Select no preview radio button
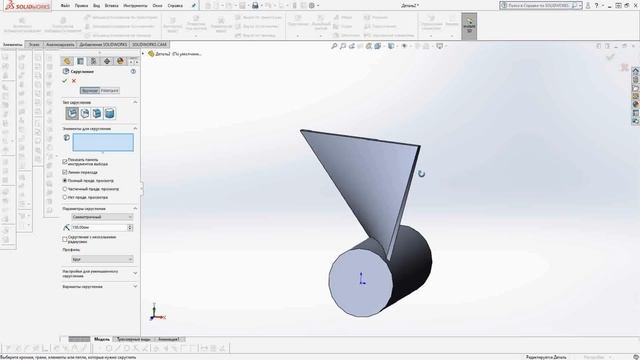Image resolution: width=640 pixels, height=360 pixels. [x=65, y=197]
